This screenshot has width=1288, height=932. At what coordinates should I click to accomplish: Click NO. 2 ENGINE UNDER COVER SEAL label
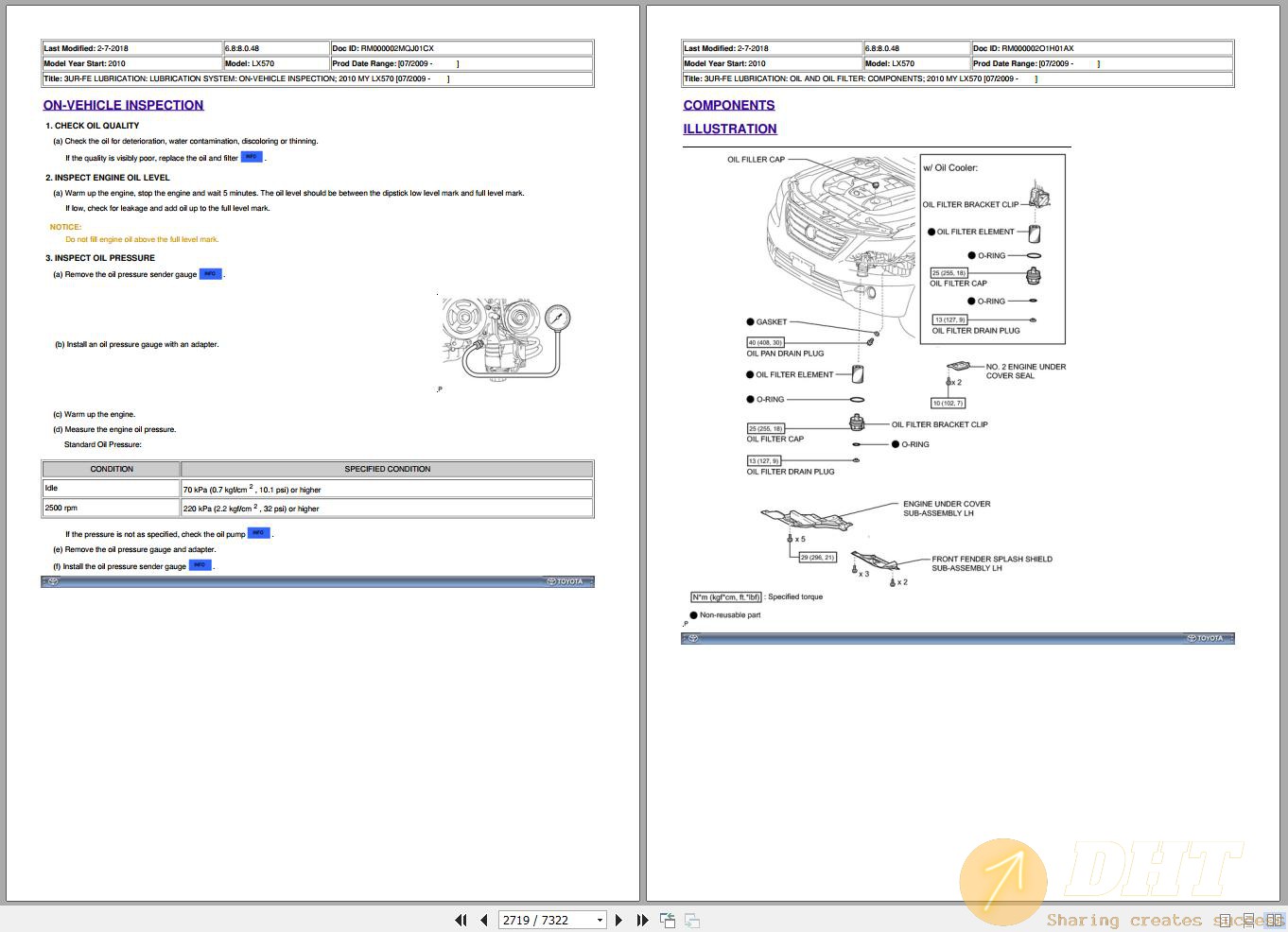click(x=1025, y=371)
